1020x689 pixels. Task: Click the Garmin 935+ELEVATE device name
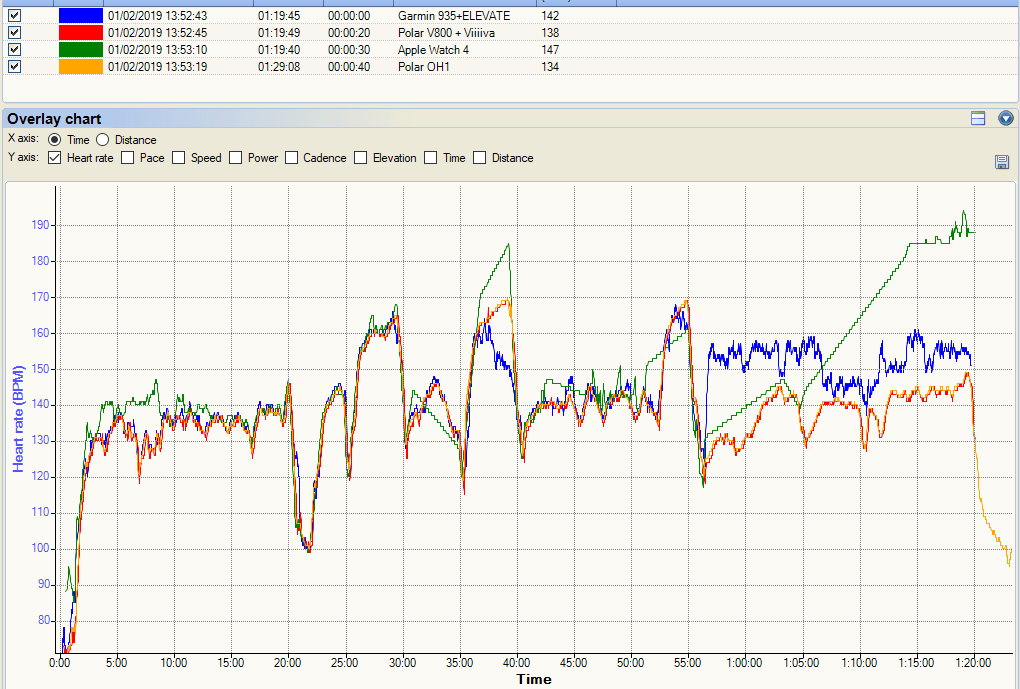(x=454, y=16)
